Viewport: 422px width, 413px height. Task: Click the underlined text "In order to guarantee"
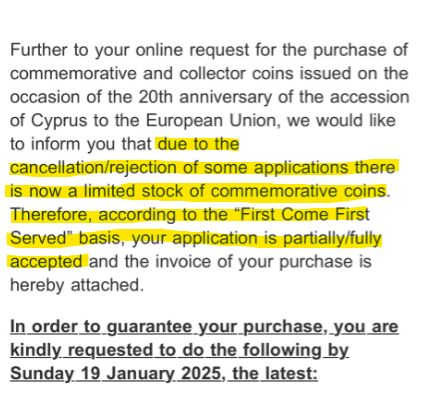pyautogui.click(x=101, y=327)
